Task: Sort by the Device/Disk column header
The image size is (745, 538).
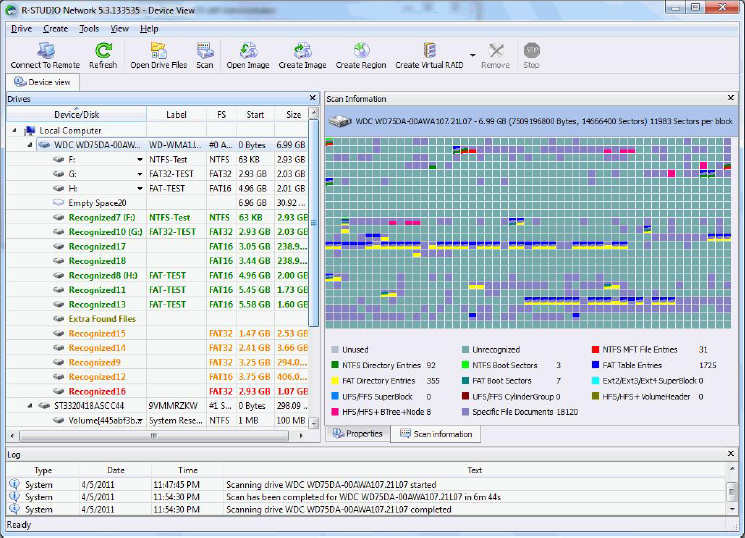Action: pyautogui.click(x=76, y=115)
